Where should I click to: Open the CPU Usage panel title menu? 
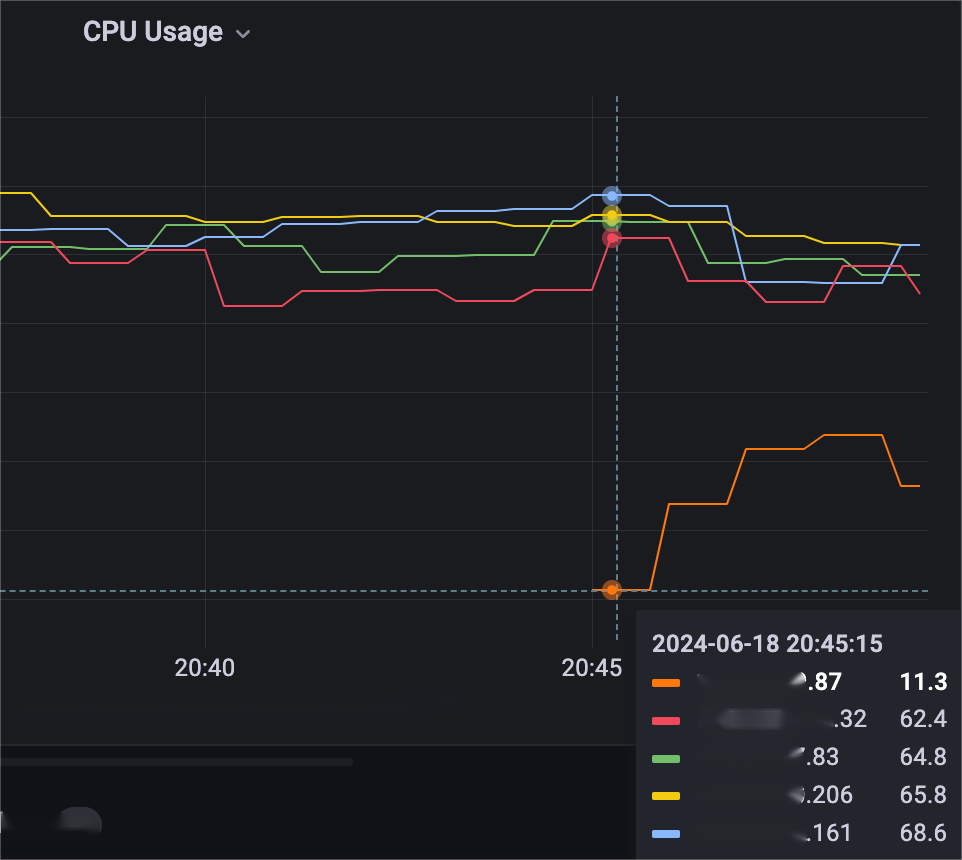pyautogui.click(x=153, y=32)
